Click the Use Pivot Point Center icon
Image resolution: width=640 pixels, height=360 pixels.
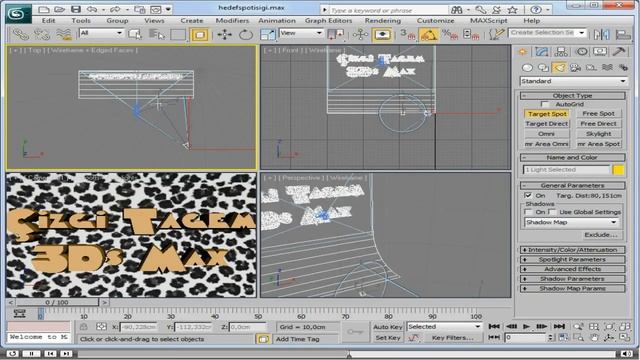tap(336, 35)
